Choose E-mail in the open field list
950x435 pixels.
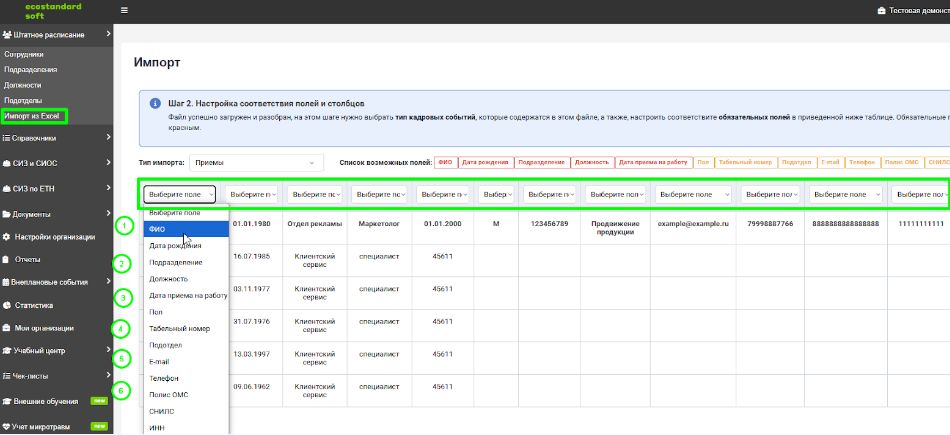point(187,362)
